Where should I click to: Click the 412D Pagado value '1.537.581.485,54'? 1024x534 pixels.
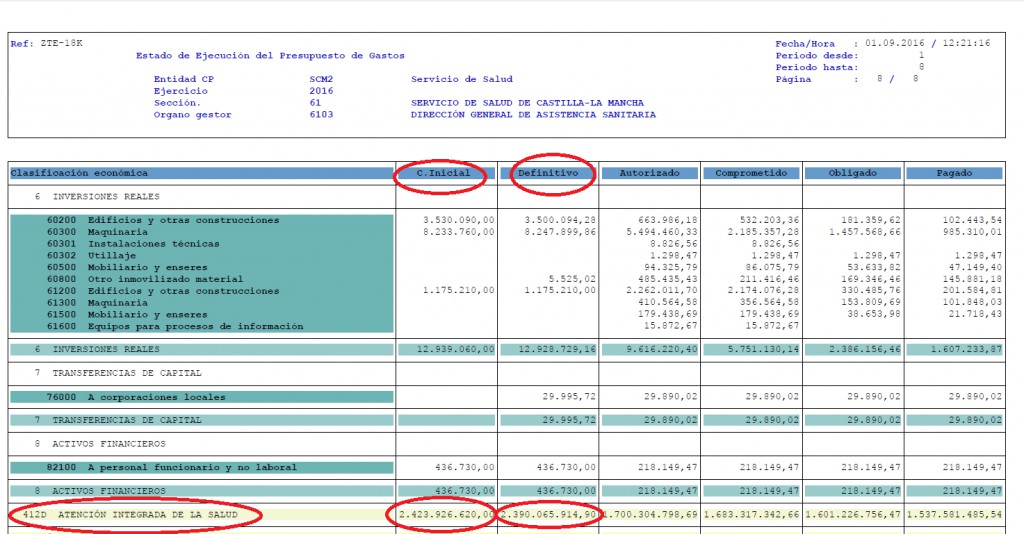[x=954, y=514]
